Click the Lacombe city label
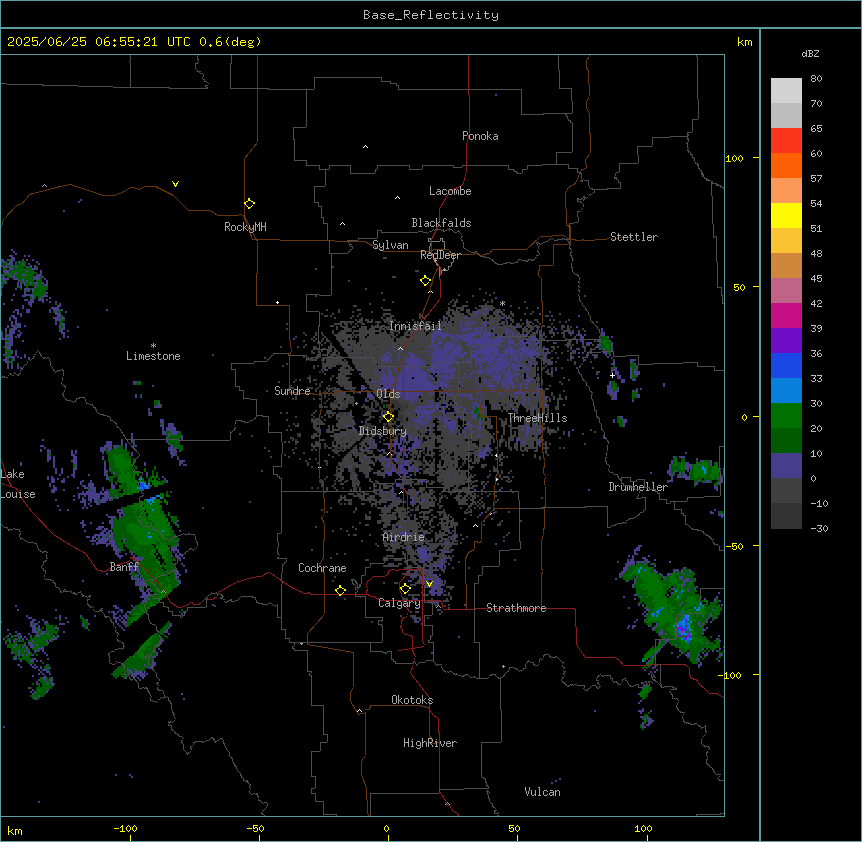 450,191
